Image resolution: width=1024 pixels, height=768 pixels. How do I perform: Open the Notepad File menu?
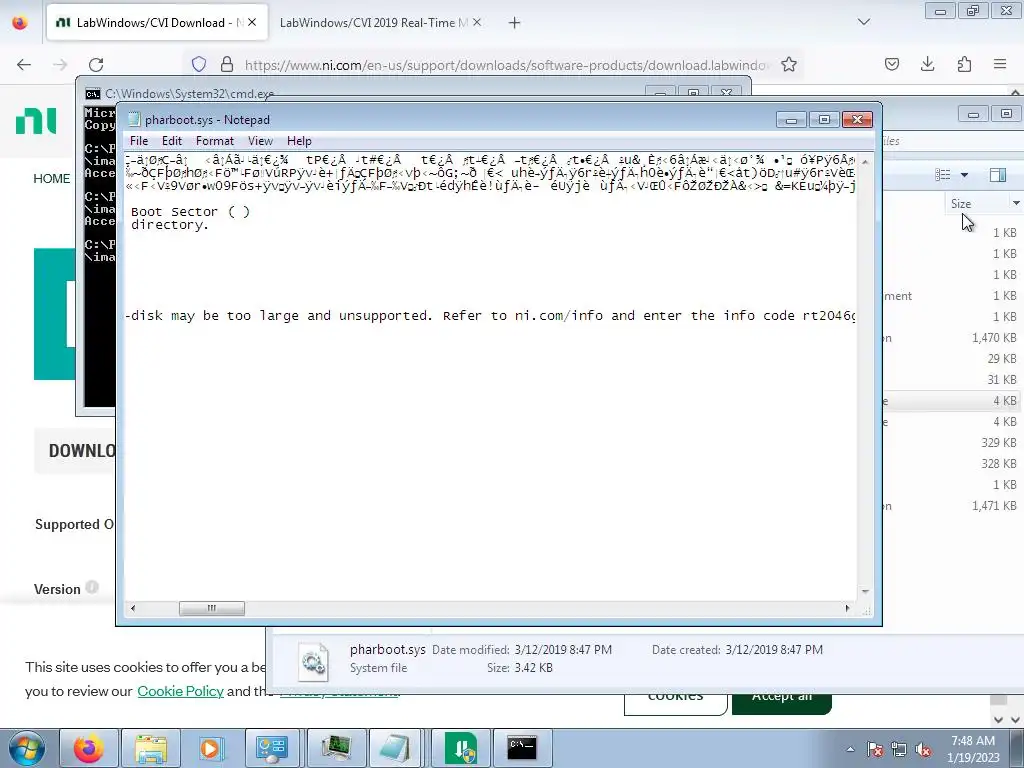pos(138,141)
